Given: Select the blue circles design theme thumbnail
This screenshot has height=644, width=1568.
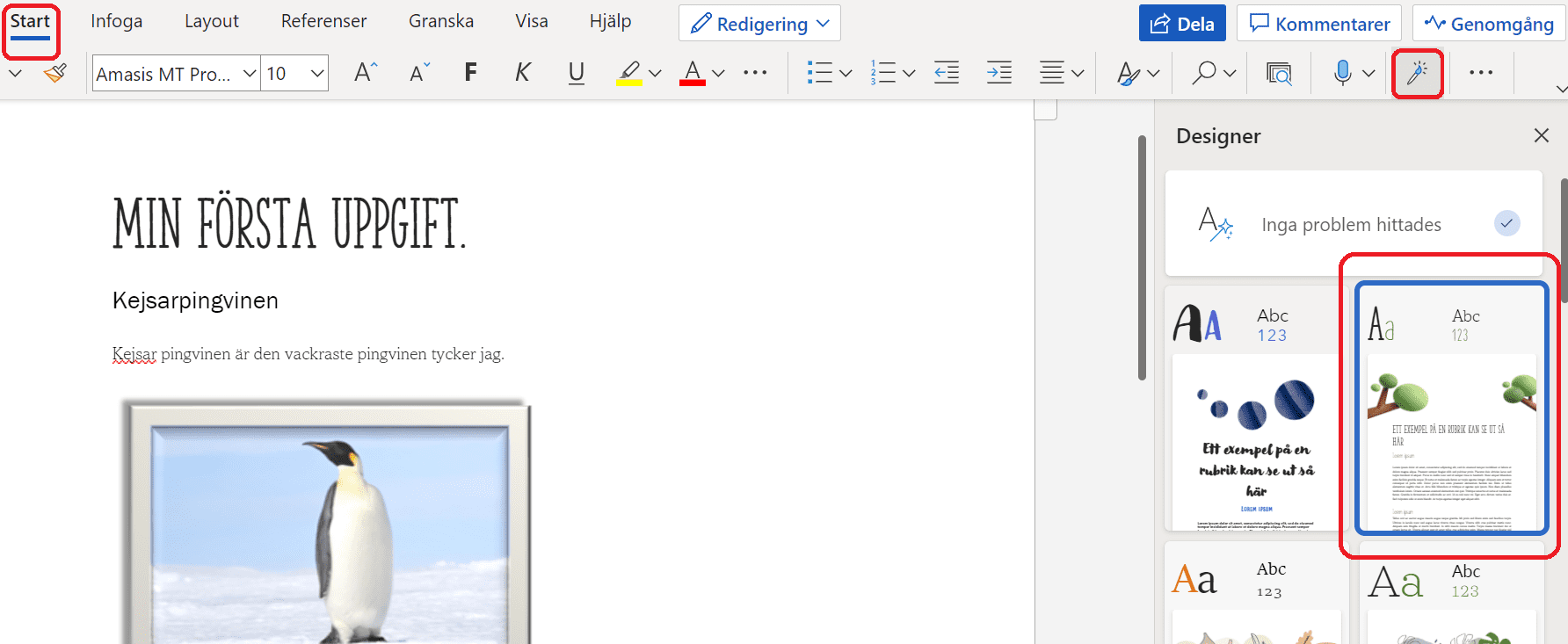Looking at the screenshot, I should [1256, 409].
